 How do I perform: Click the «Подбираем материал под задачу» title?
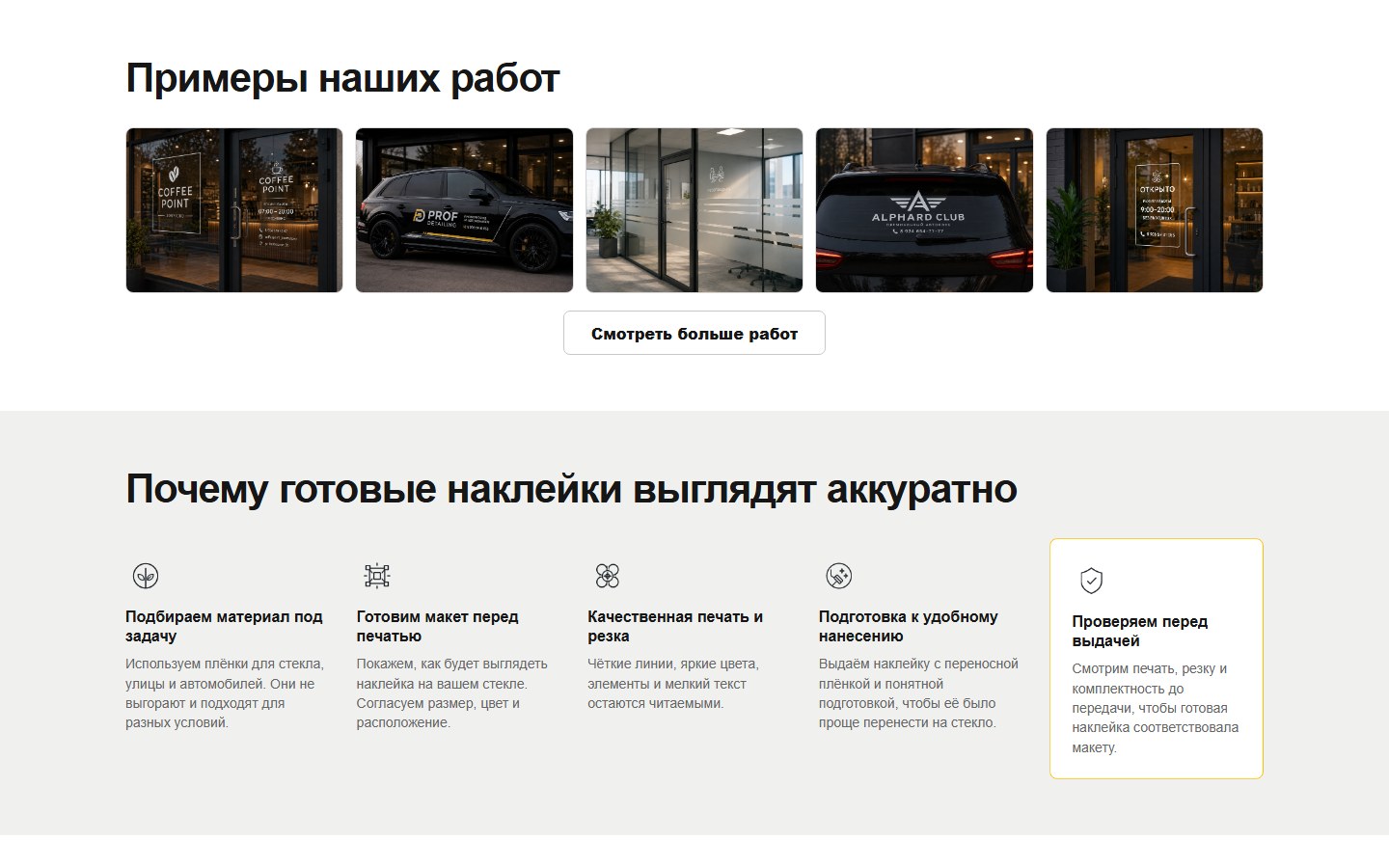224,626
